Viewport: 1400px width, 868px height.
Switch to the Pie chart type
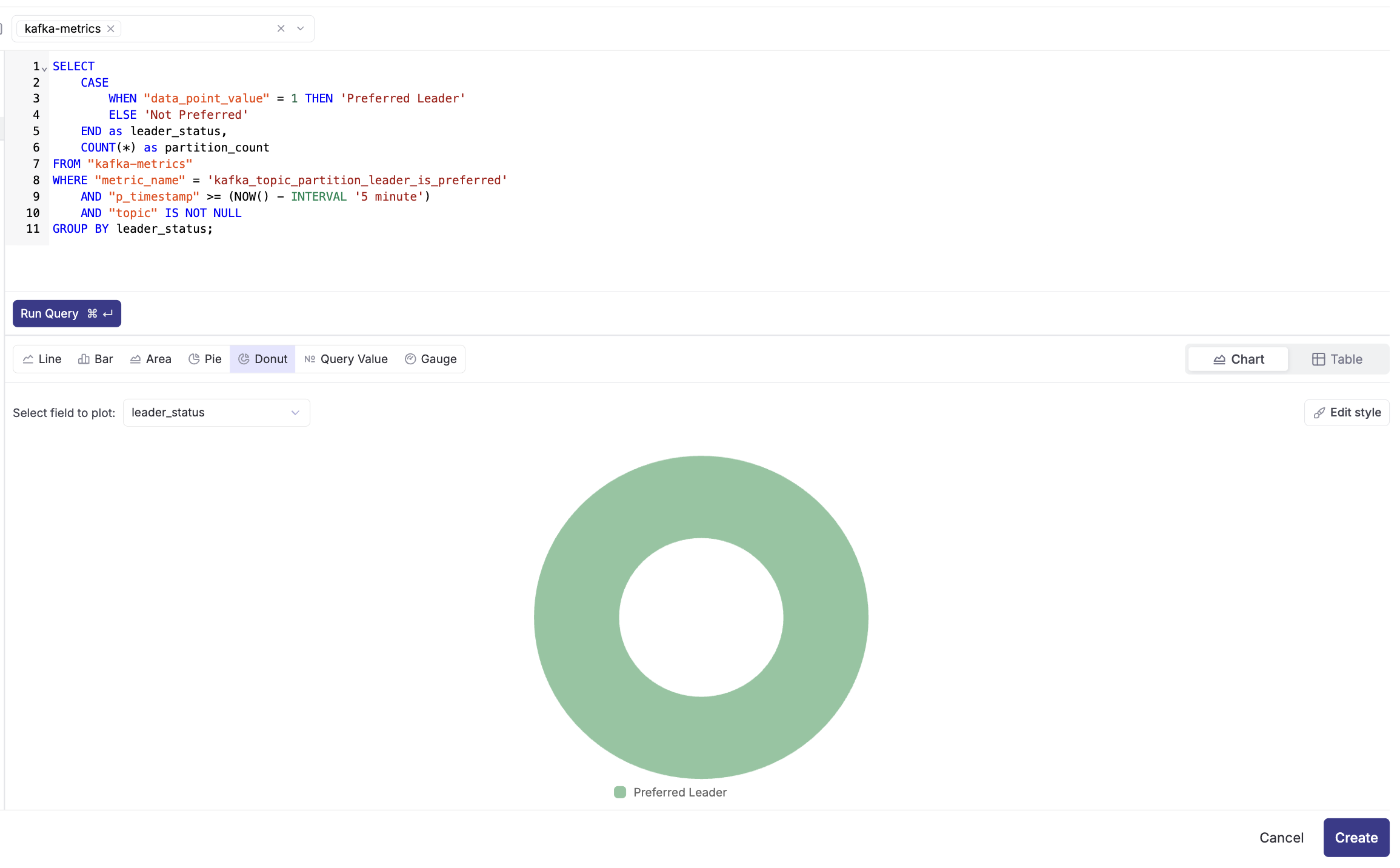[x=205, y=359]
